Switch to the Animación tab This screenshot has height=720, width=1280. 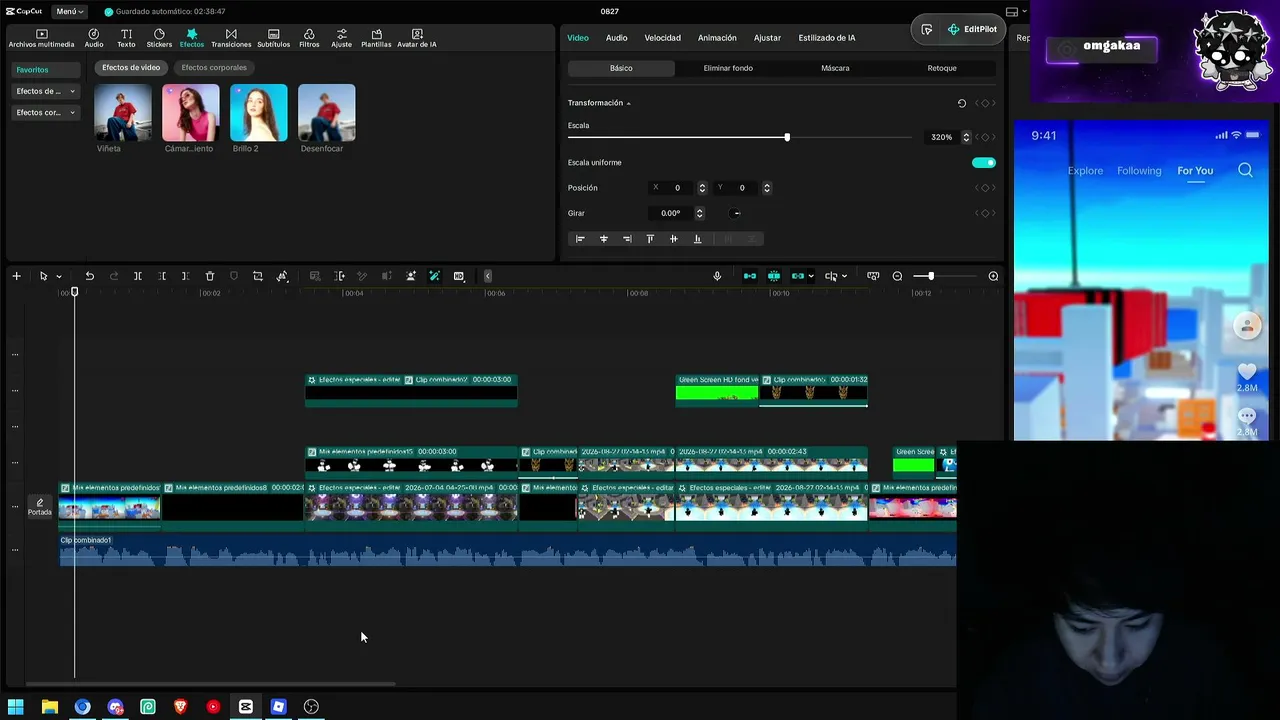[717, 38]
